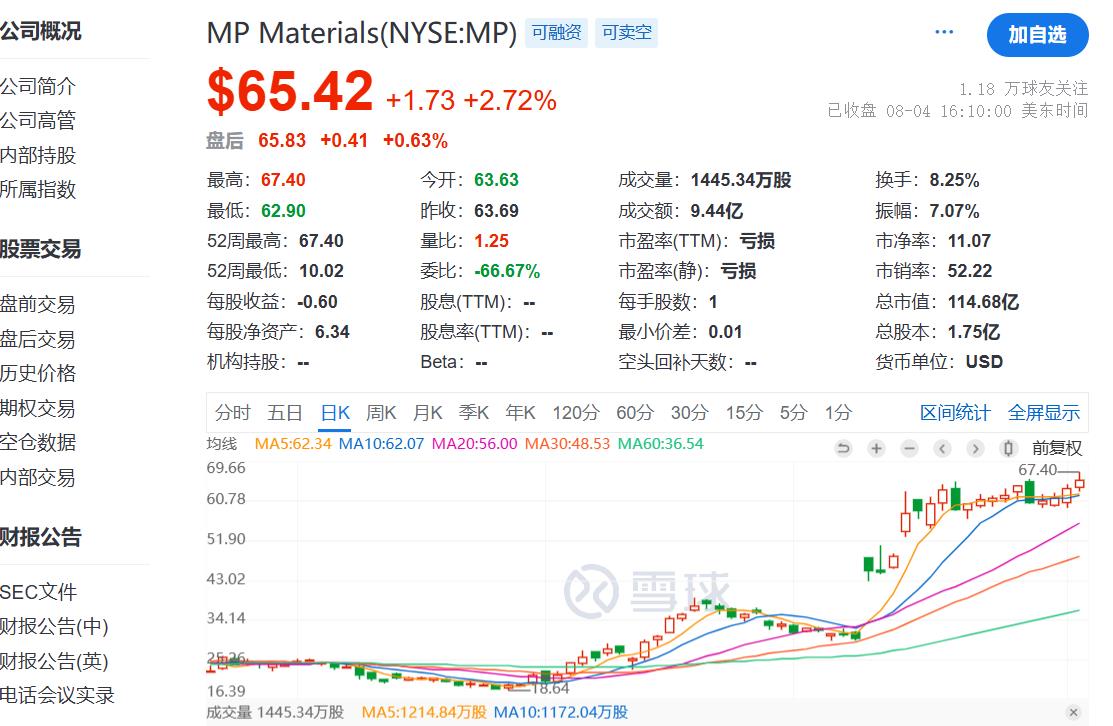This screenshot has height=726, width=1113.
Task: Click the $65.42 current price
Action: (x=290, y=91)
